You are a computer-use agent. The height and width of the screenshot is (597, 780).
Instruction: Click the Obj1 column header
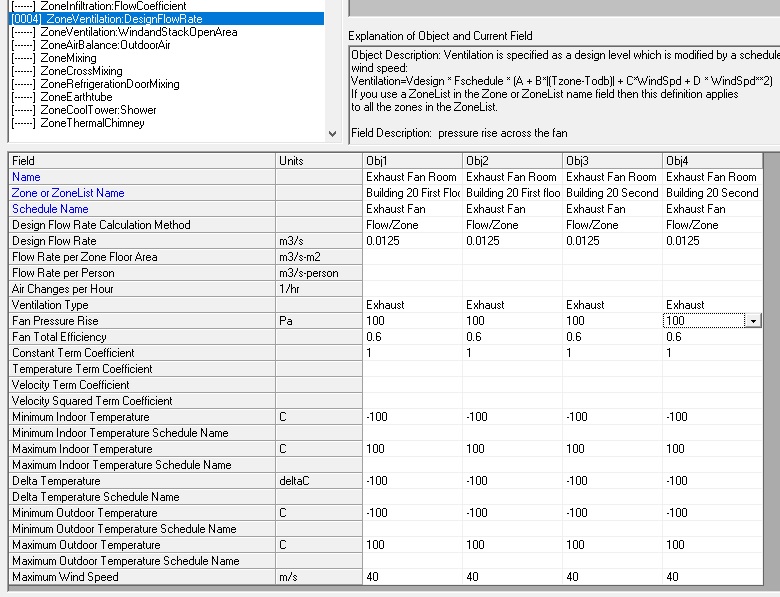pyautogui.click(x=412, y=161)
